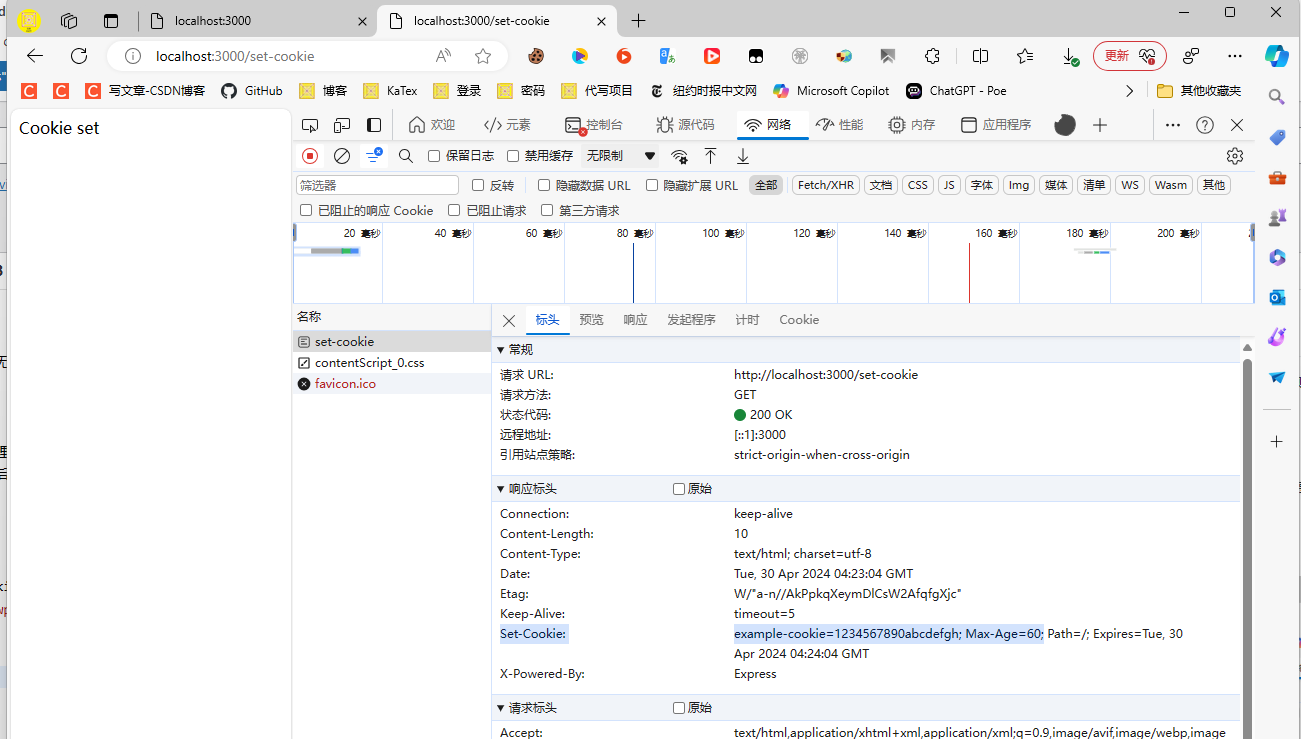Open network settings gear icon
This screenshot has height=739, width=1301.
[x=1235, y=156]
